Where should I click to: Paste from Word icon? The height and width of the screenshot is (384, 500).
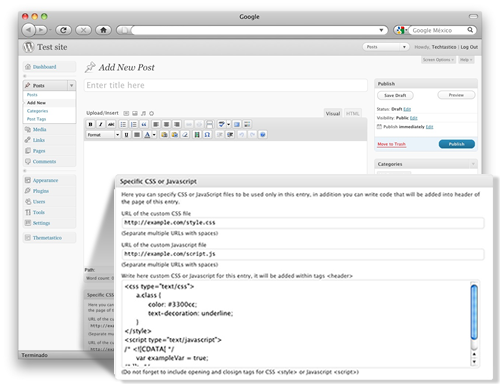174,135
